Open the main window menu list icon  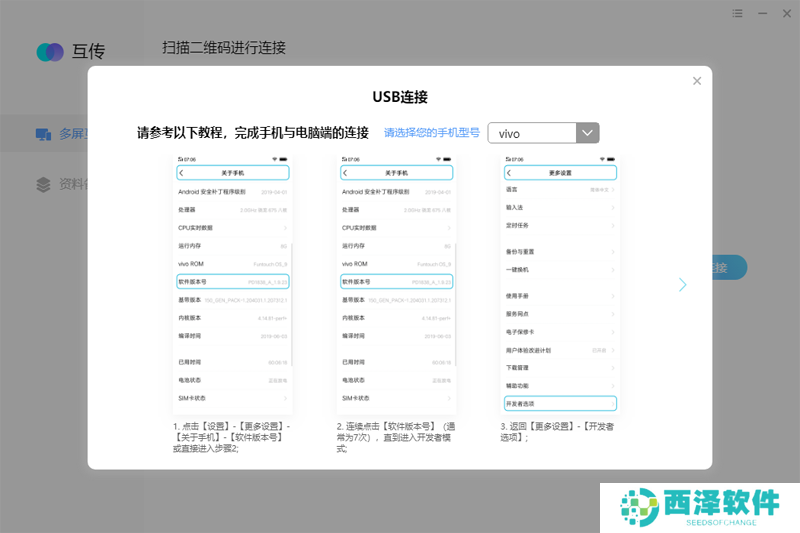737,13
